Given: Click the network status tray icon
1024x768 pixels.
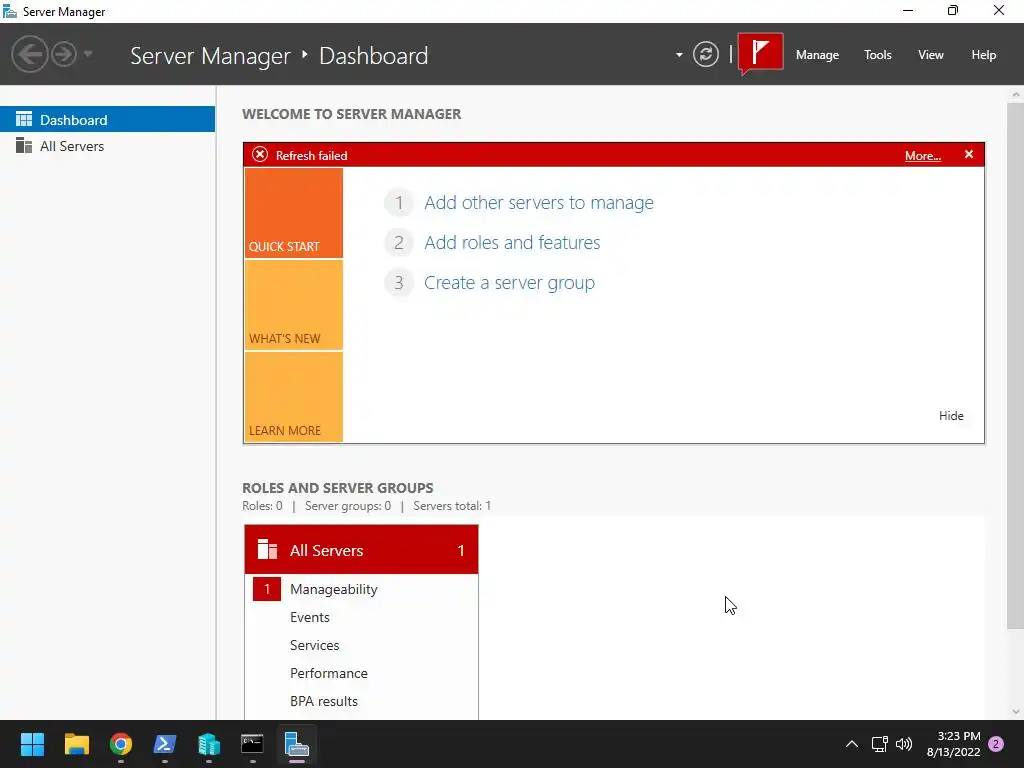Looking at the screenshot, I should tap(879, 744).
